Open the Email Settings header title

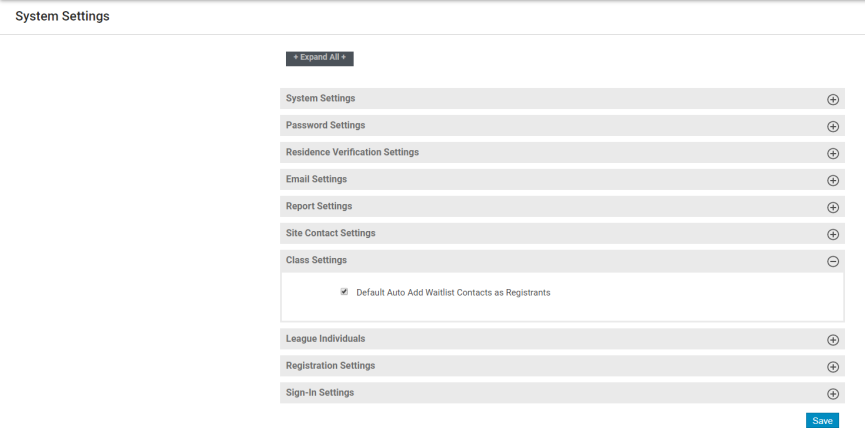pos(316,179)
